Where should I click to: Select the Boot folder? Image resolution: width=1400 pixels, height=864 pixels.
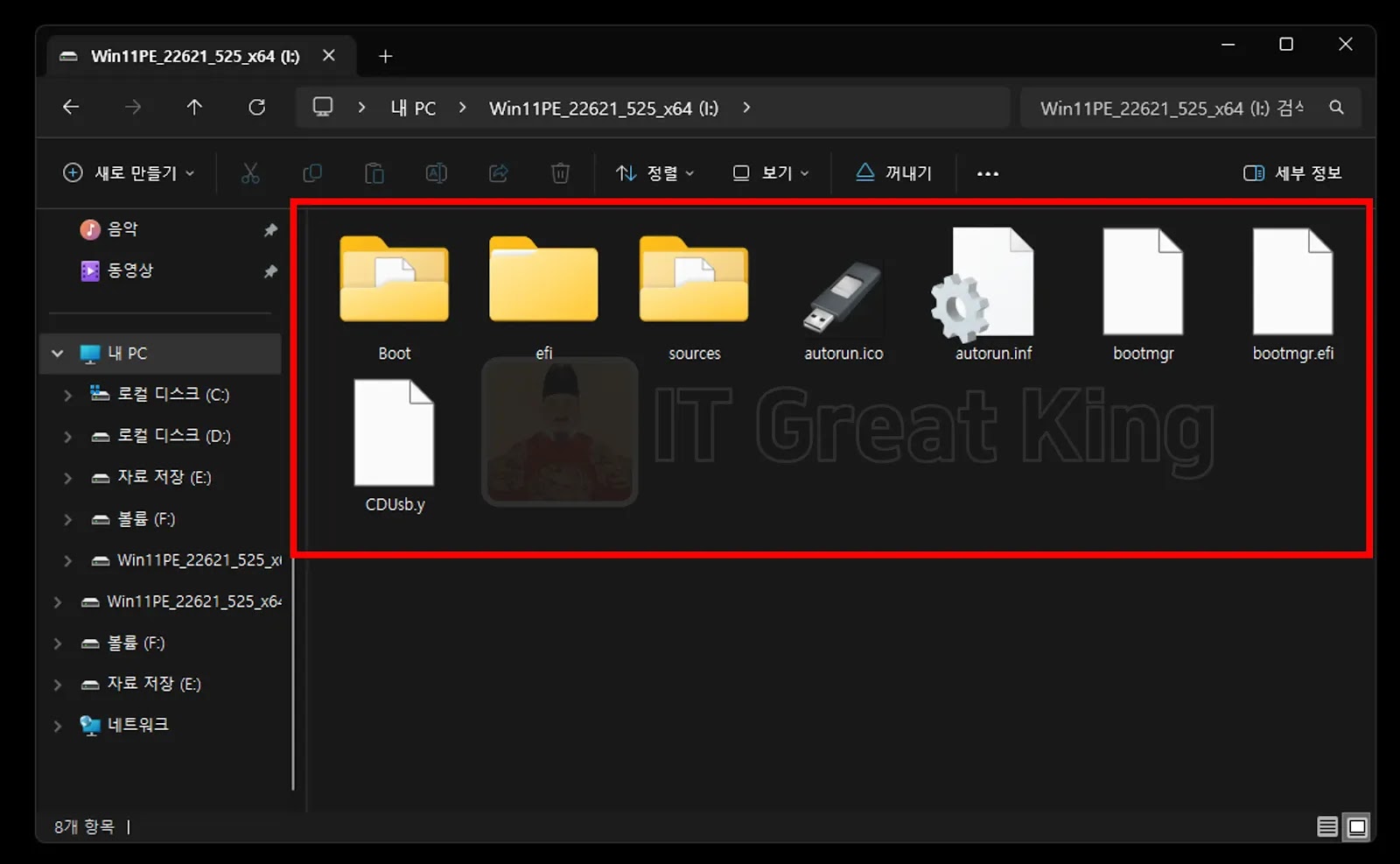click(394, 298)
